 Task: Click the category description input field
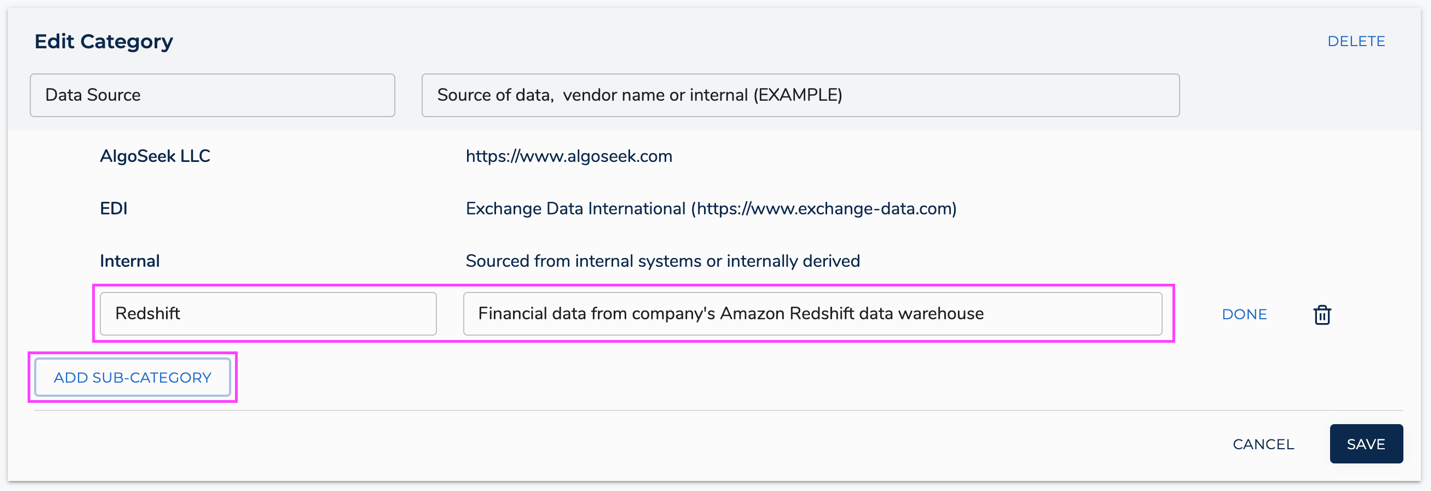pos(800,95)
